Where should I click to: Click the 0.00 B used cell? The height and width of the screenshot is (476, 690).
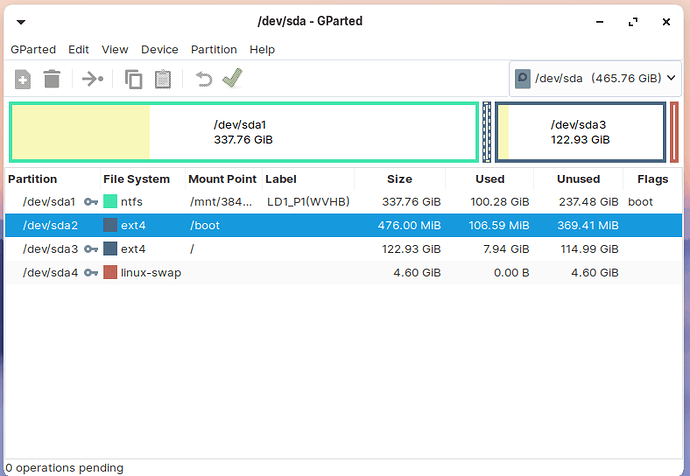pyautogui.click(x=511, y=273)
